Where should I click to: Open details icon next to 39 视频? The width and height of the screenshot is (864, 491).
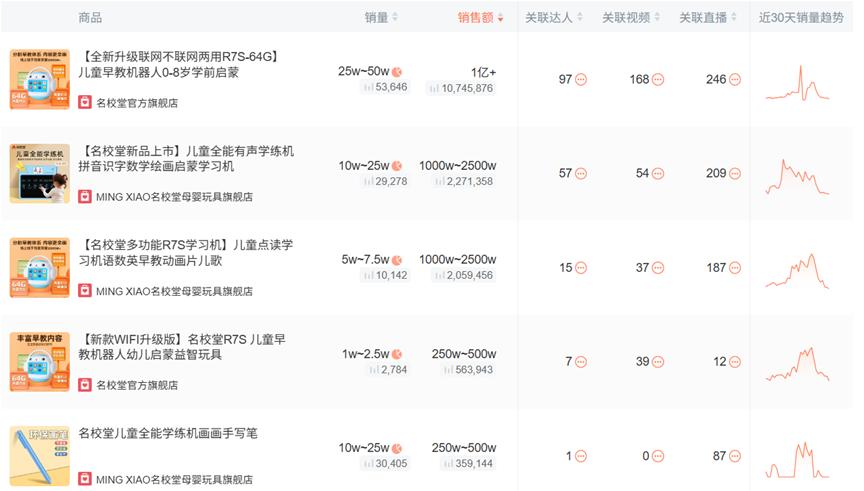coord(658,362)
